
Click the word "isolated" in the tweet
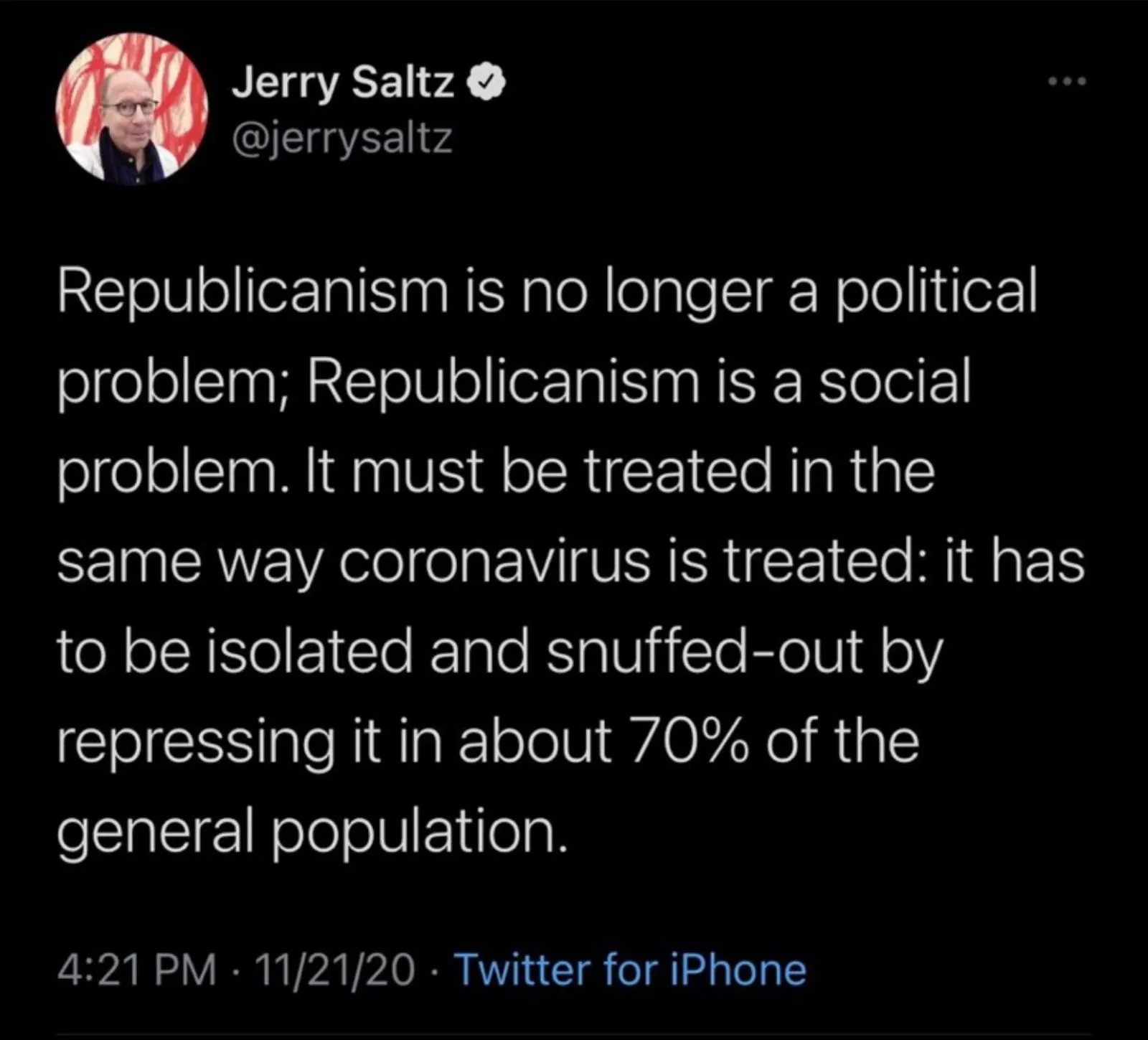click(311, 650)
